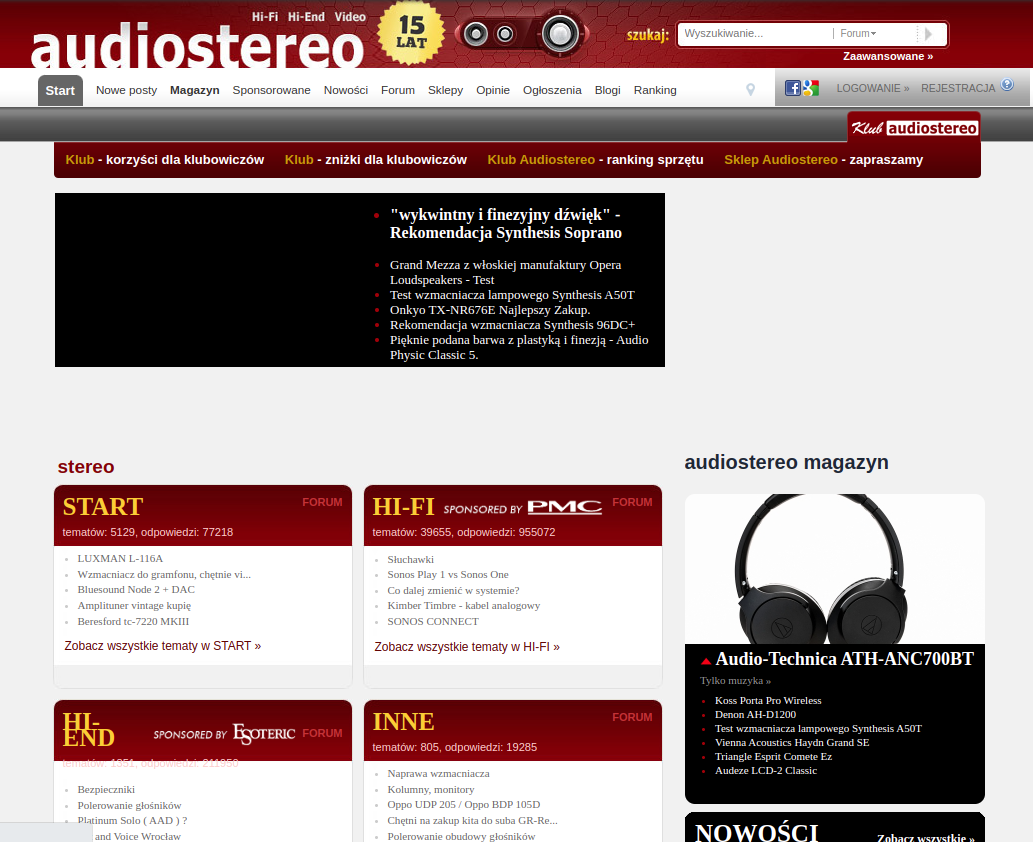Viewport: 1033px width, 842px height.
Task: Open Sklep Audiostereo - zapraszamy link
Action: [x=824, y=160]
